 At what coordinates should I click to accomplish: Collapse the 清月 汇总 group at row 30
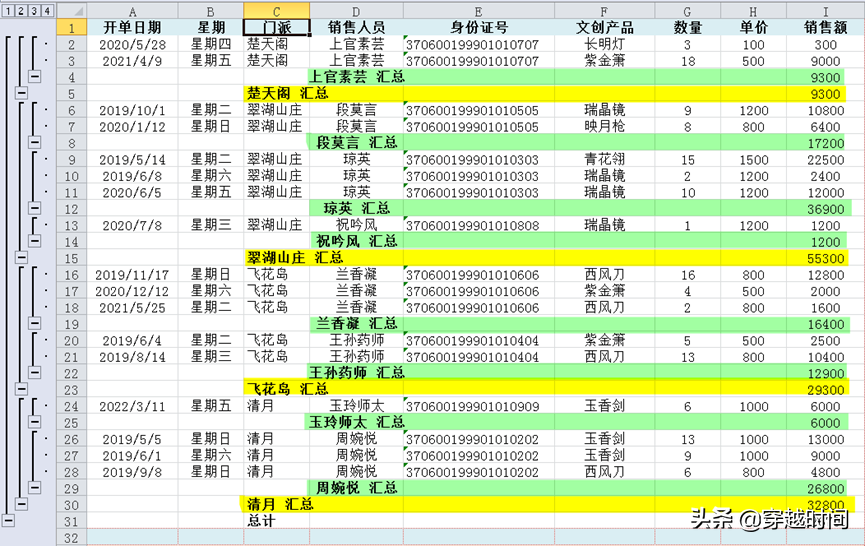pyautogui.click(x=22, y=504)
